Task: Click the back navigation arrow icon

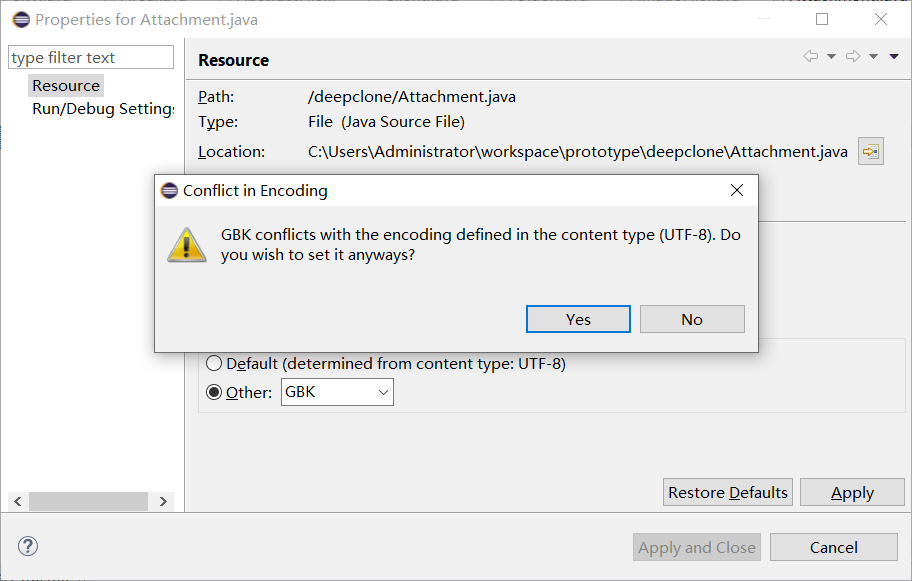Action: click(x=811, y=56)
